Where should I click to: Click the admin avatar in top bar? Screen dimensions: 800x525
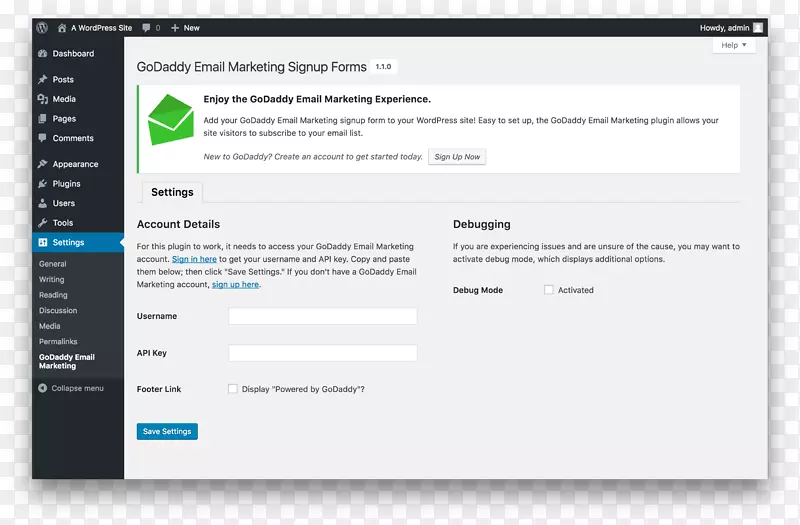pyautogui.click(x=758, y=28)
